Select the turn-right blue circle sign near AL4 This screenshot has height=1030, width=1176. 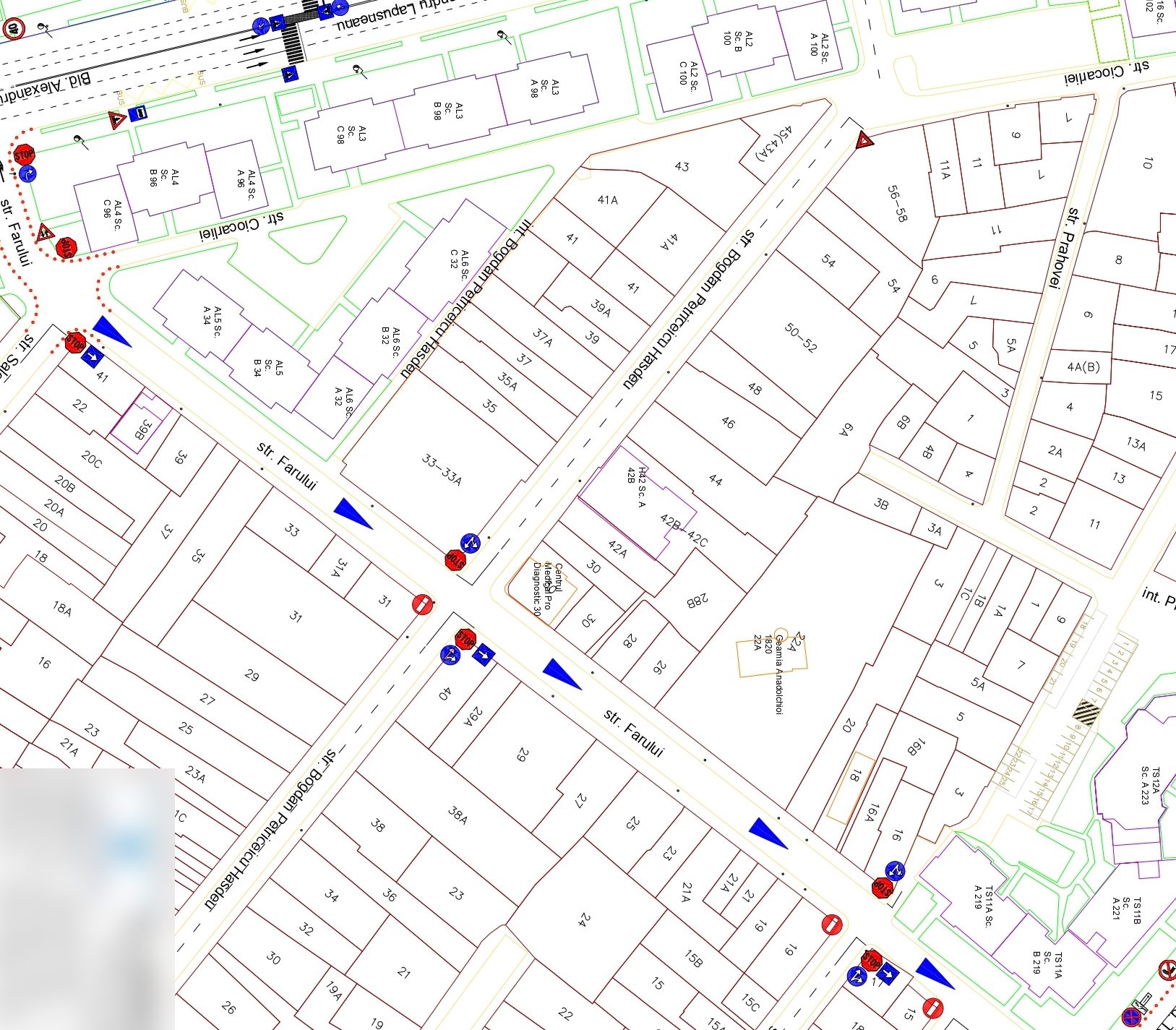pos(28,174)
